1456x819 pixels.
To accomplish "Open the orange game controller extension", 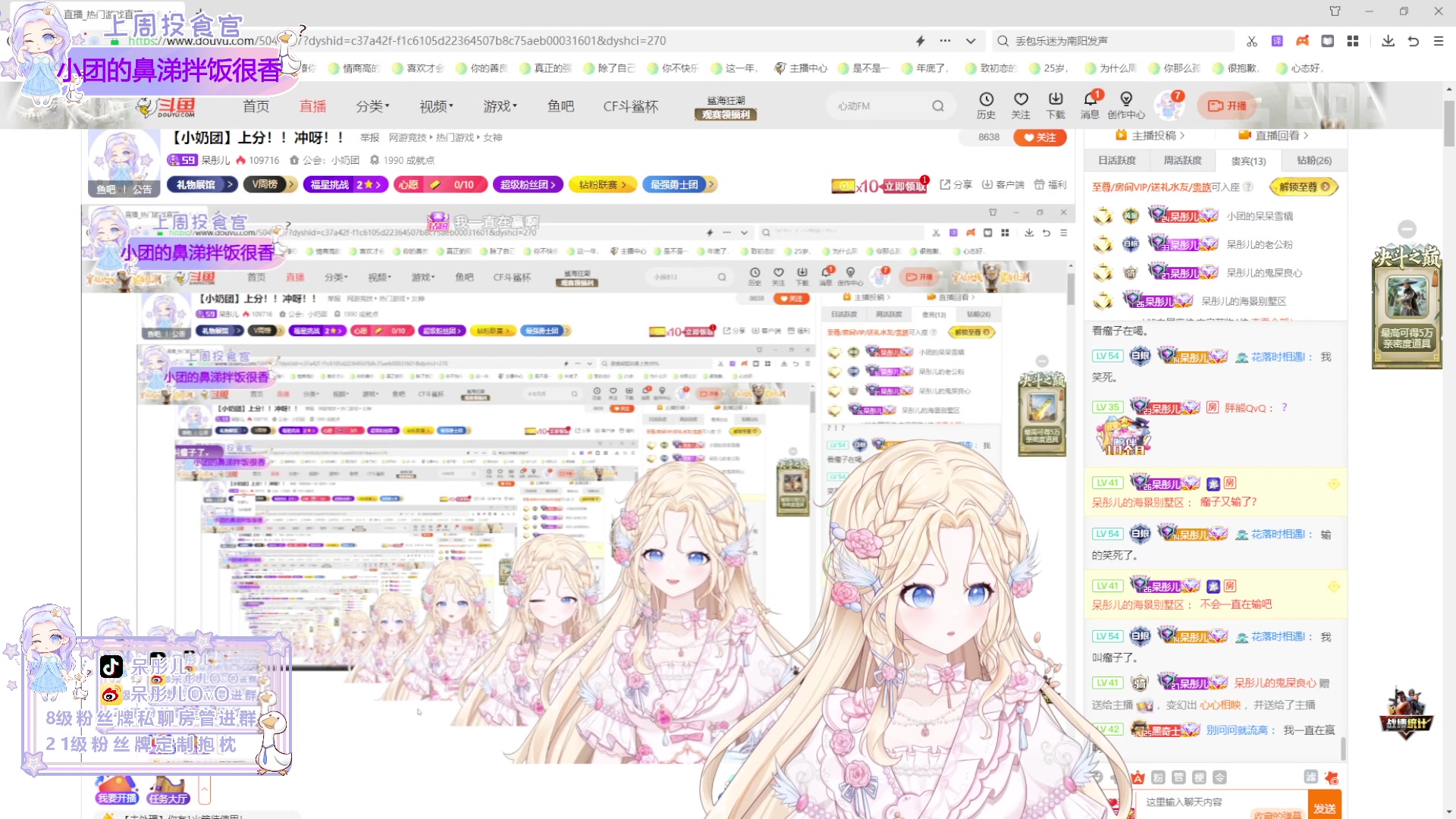I will 1302,41.
